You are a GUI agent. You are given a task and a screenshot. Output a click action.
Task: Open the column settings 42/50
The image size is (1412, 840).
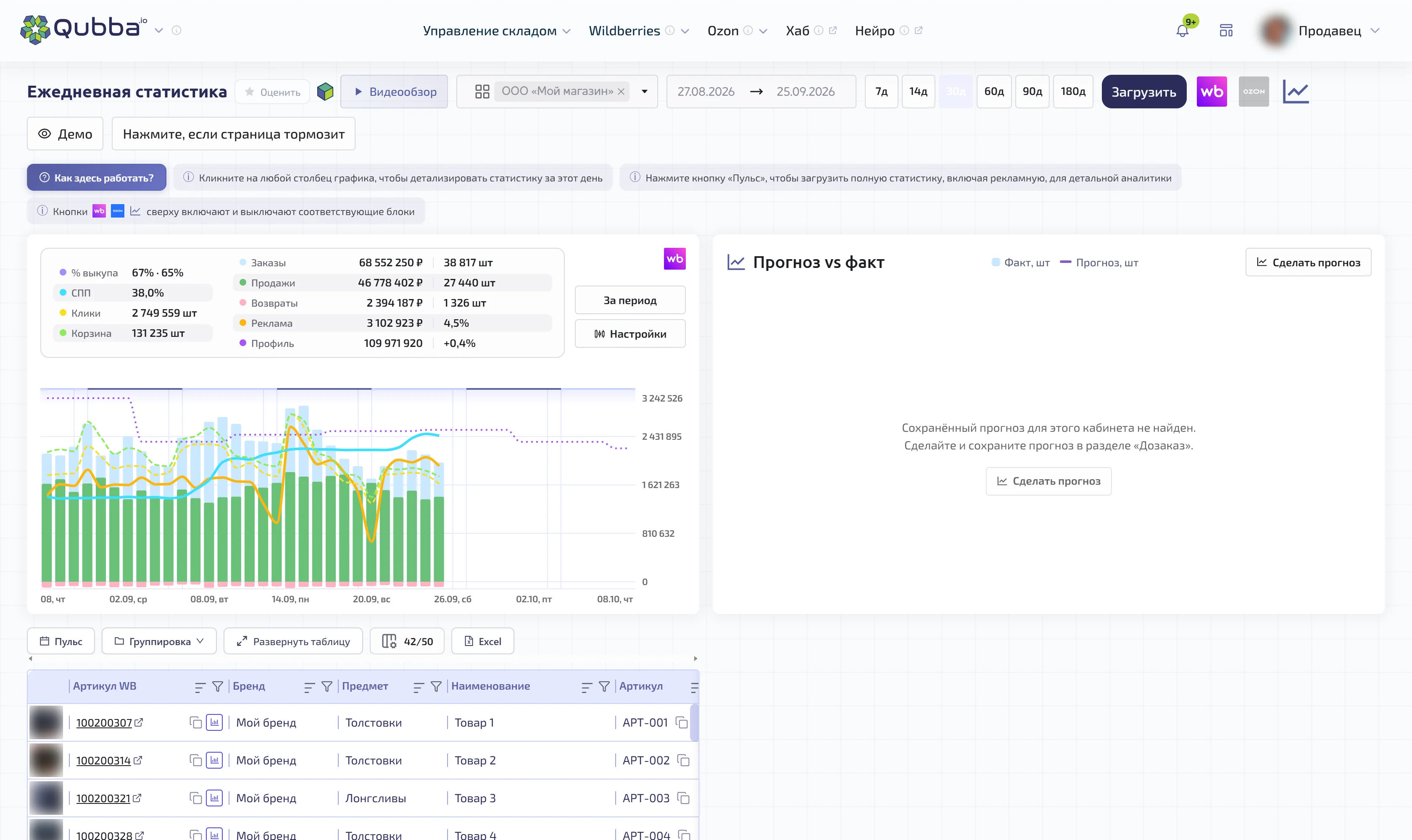407,641
